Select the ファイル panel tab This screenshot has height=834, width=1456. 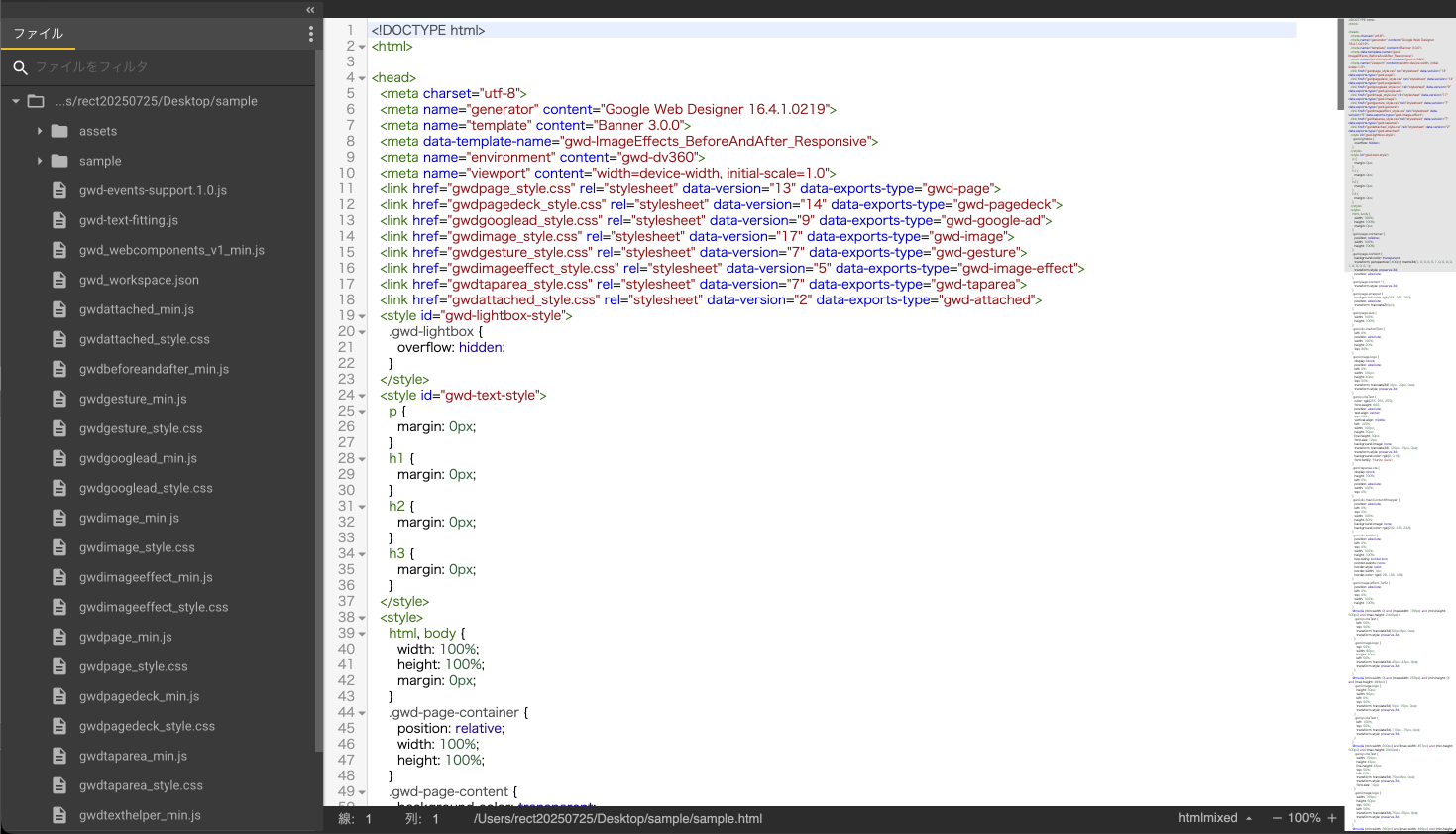39,34
